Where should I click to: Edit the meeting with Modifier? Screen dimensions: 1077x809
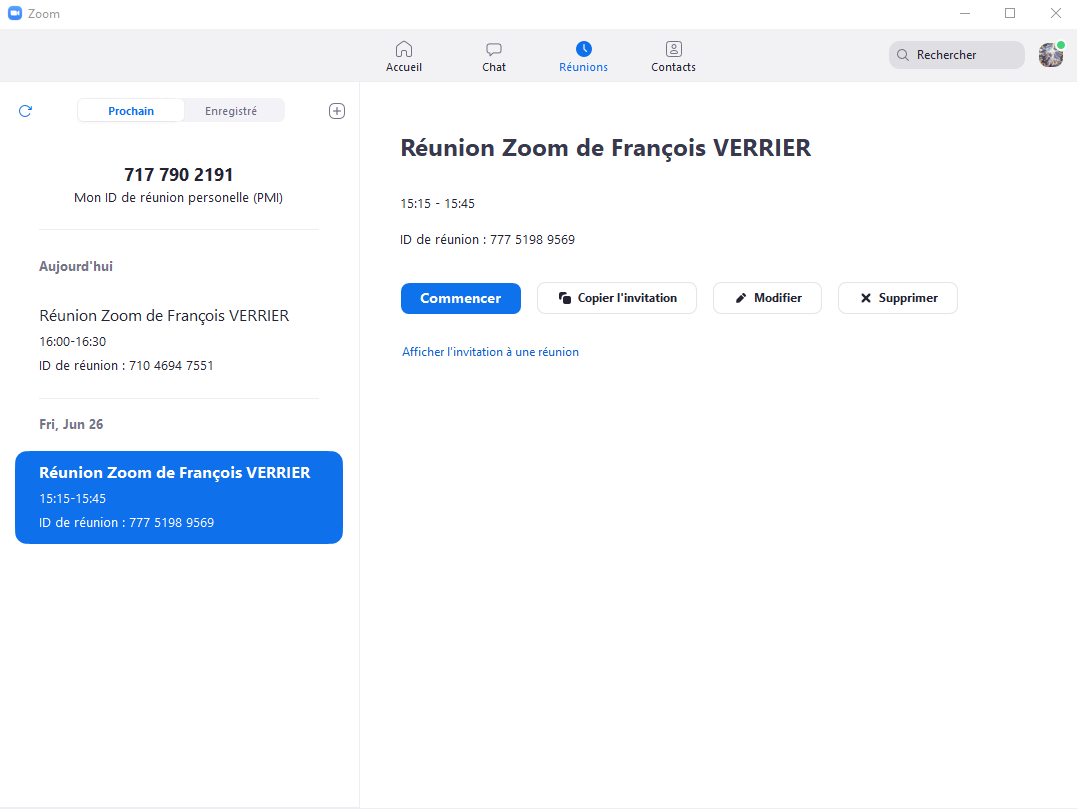pyautogui.click(x=767, y=298)
